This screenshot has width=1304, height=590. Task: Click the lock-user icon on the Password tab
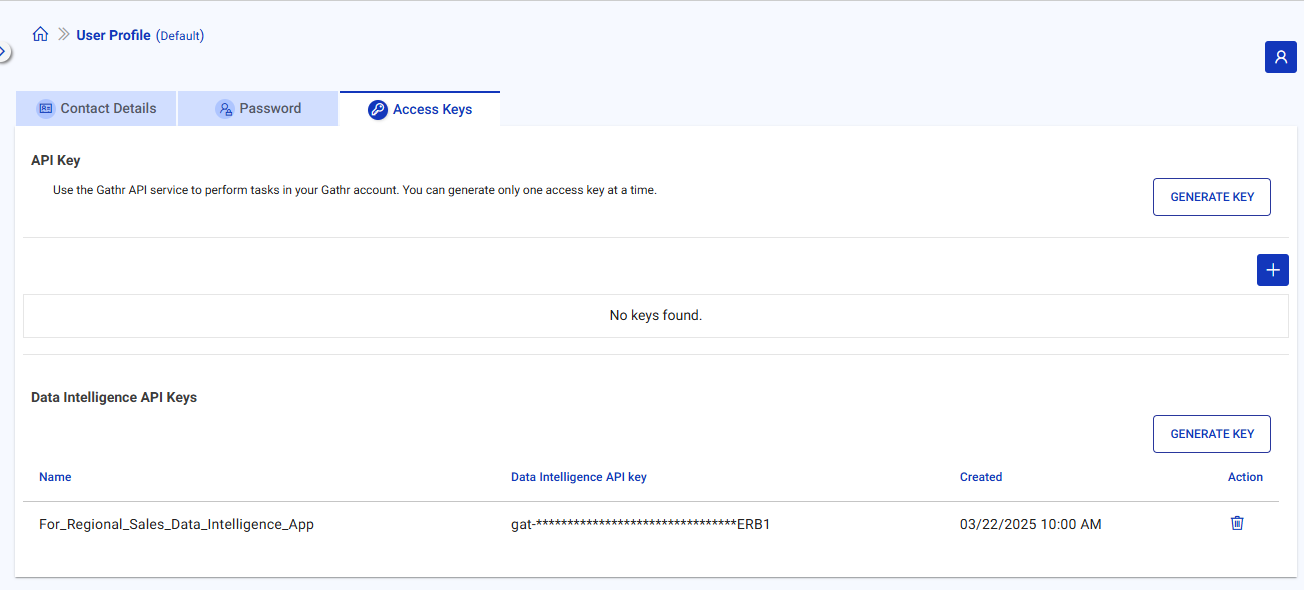(x=224, y=108)
